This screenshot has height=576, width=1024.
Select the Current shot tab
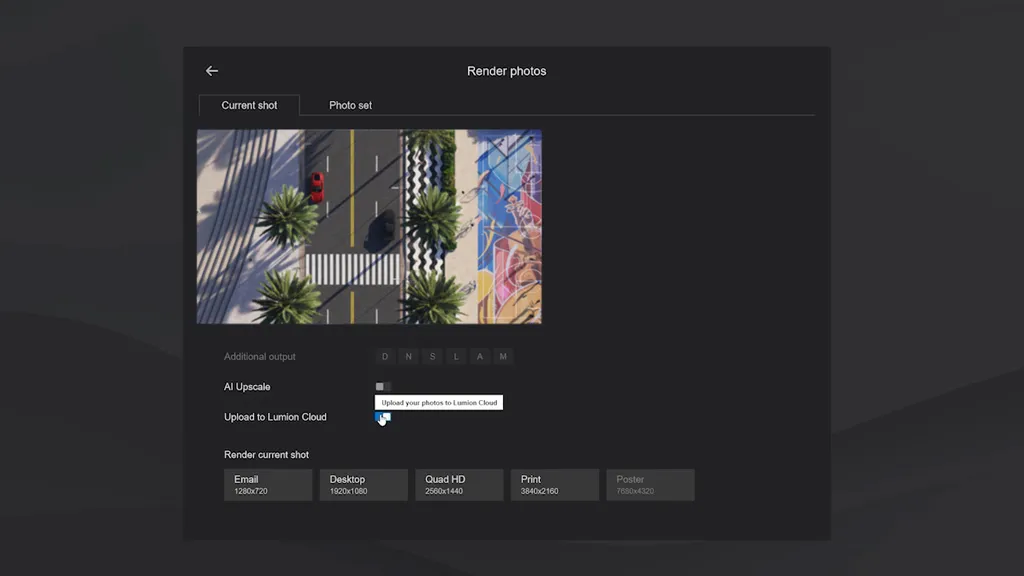tap(249, 105)
